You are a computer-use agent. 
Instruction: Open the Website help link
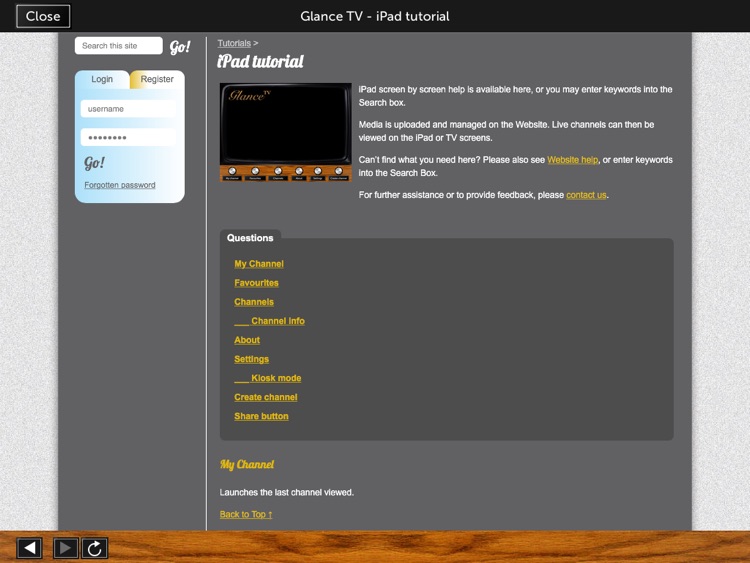coord(573,160)
